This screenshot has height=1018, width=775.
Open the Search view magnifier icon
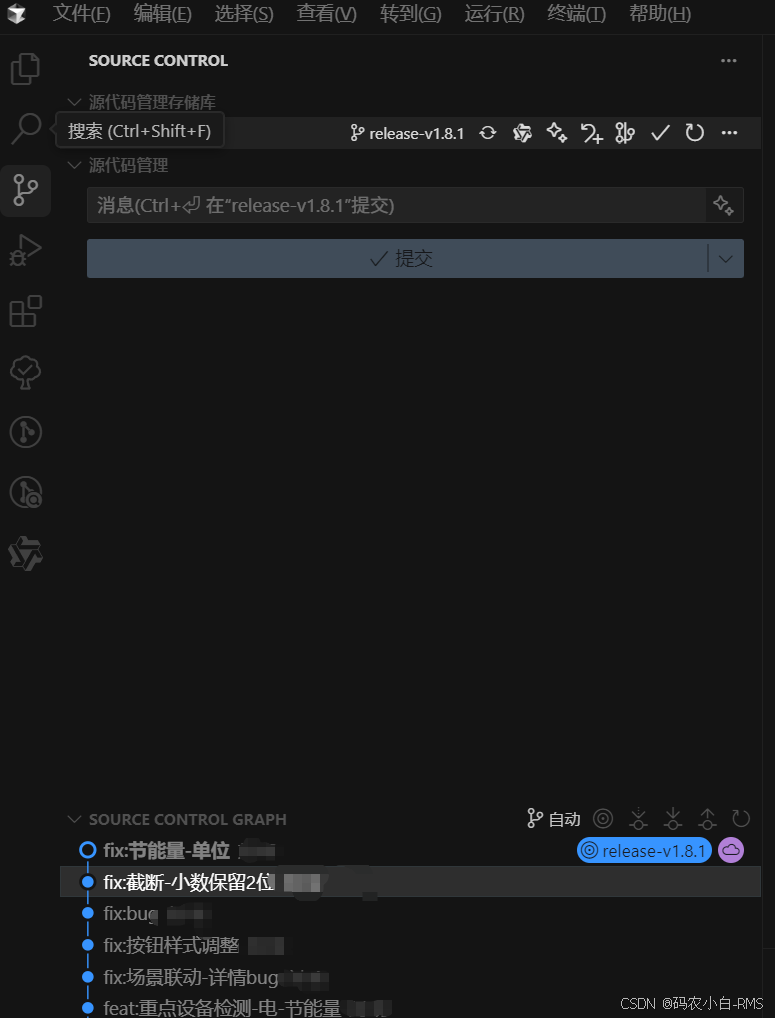click(26, 129)
